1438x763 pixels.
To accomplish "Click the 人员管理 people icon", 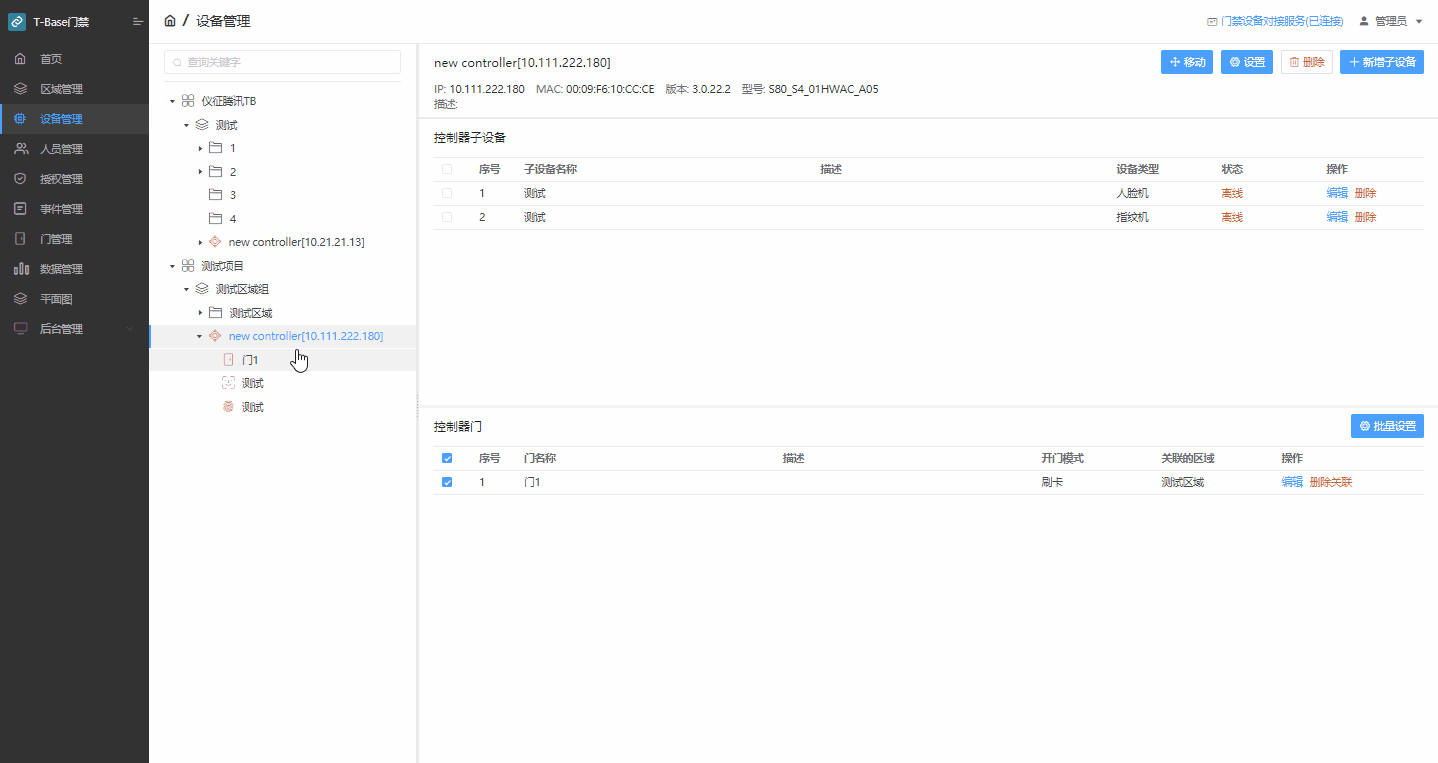I will click(20, 149).
